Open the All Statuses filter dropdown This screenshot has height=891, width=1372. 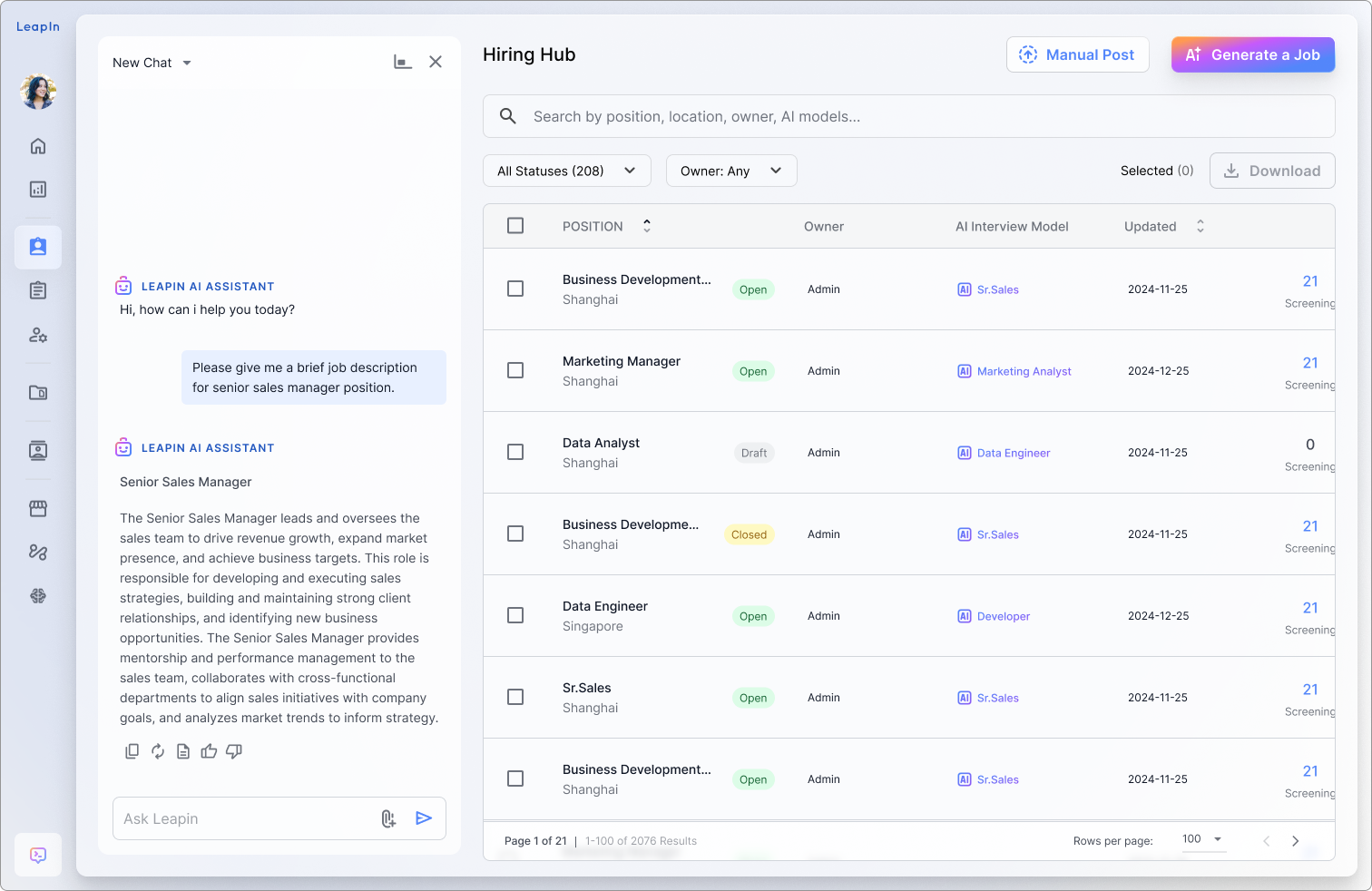pyautogui.click(x=566, y=171)
